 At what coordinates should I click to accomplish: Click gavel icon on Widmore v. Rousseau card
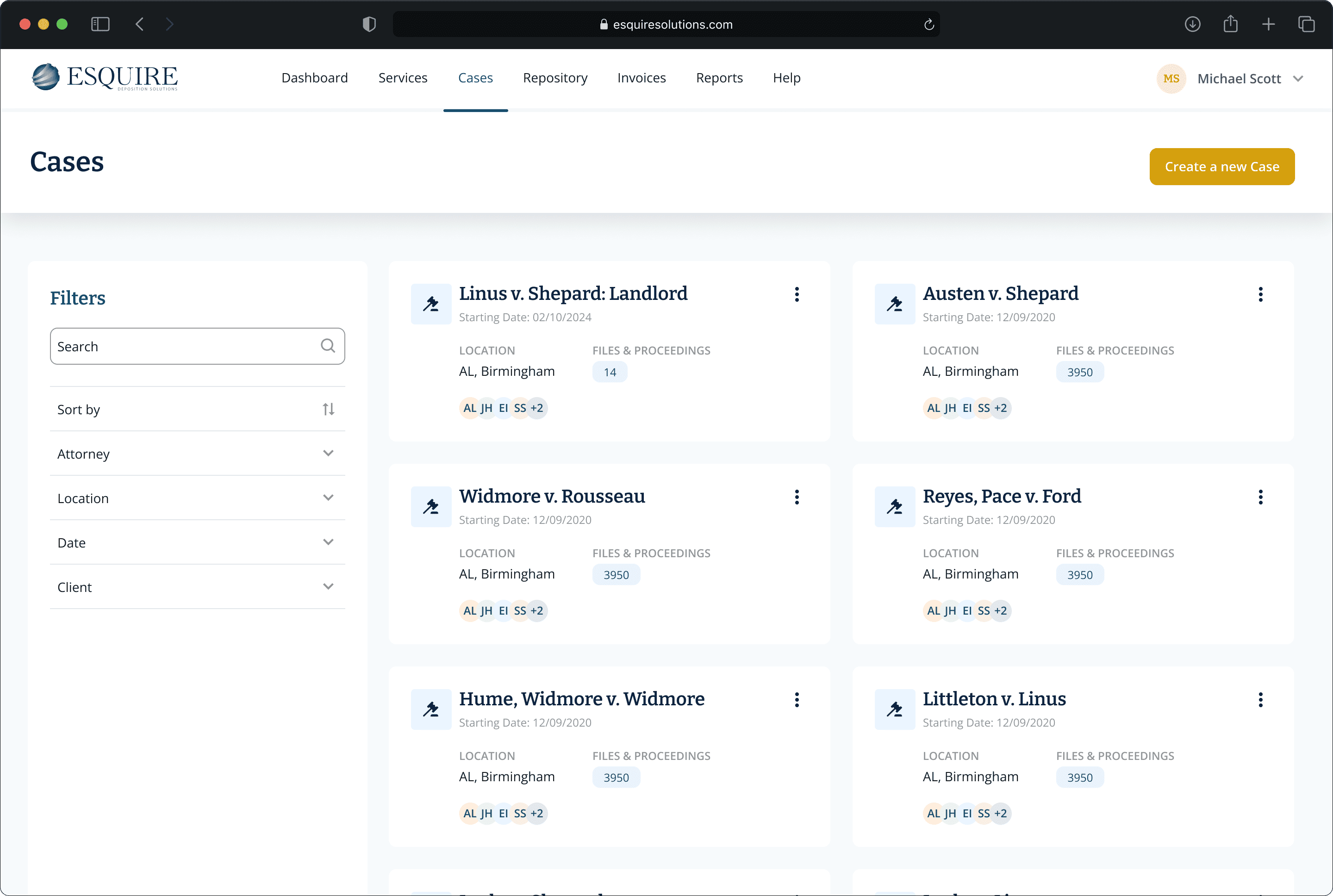point(431,507)
